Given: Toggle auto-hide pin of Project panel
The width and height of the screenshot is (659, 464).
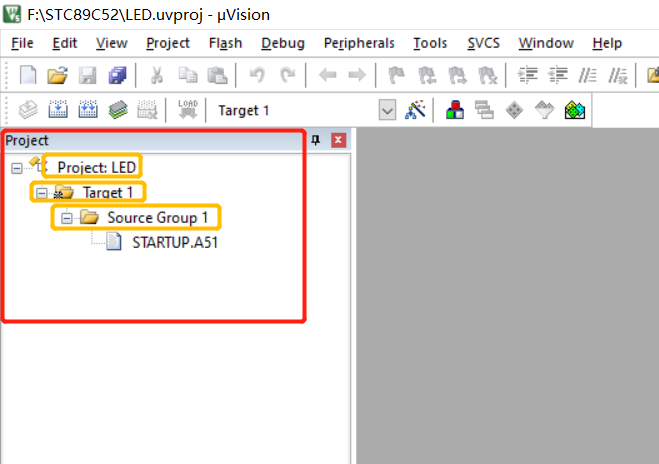Looking at the screenshot, I should [x=316, y=140].
